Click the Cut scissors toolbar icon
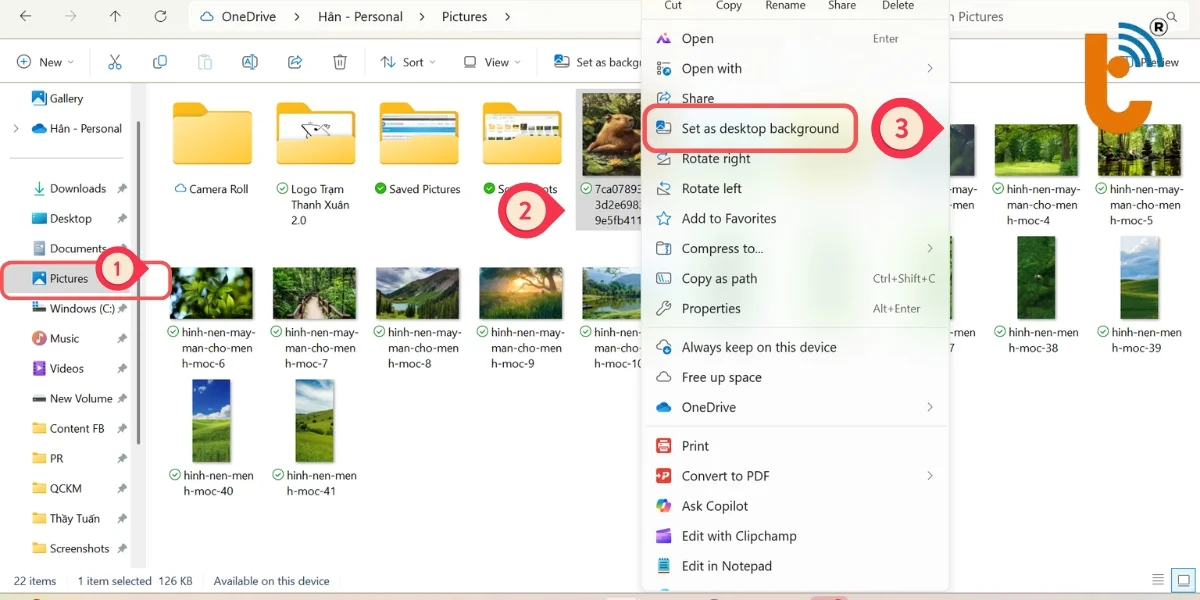This screenshot has height=600, width=1200. (115, 62)
